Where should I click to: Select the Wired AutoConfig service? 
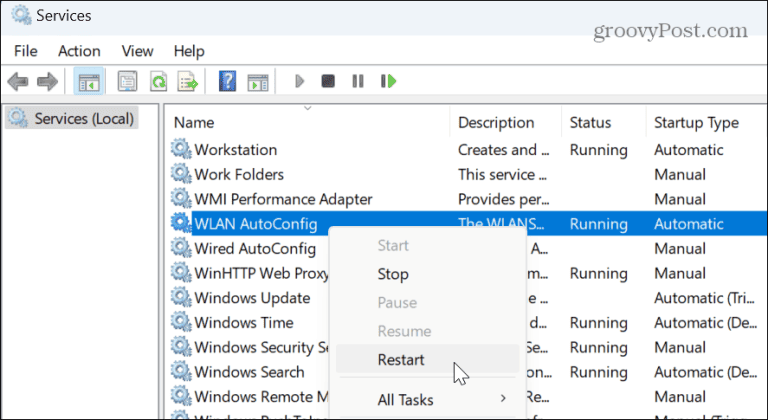tap(255, 248)
